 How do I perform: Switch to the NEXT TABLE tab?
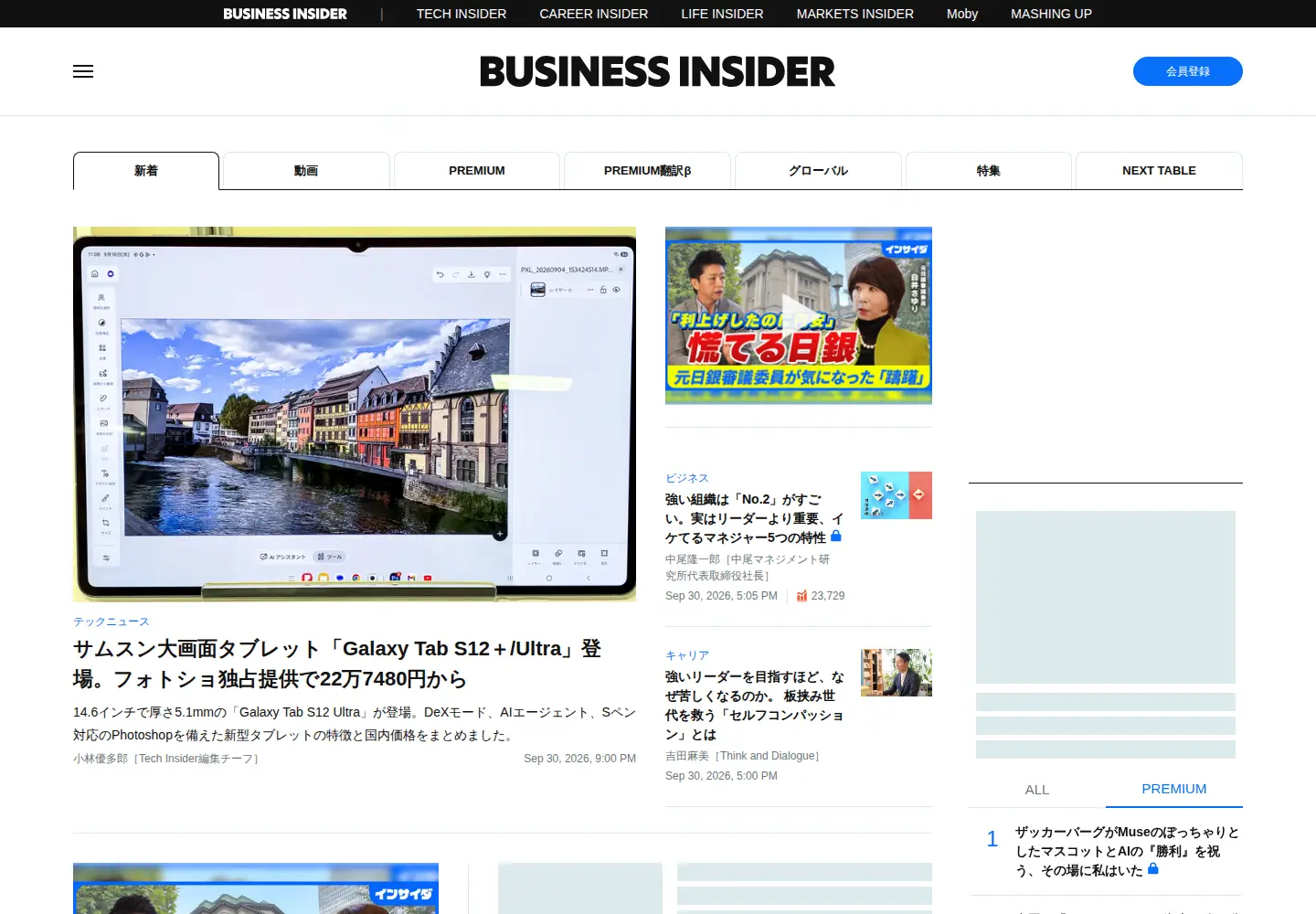(x=1159, y=171)
